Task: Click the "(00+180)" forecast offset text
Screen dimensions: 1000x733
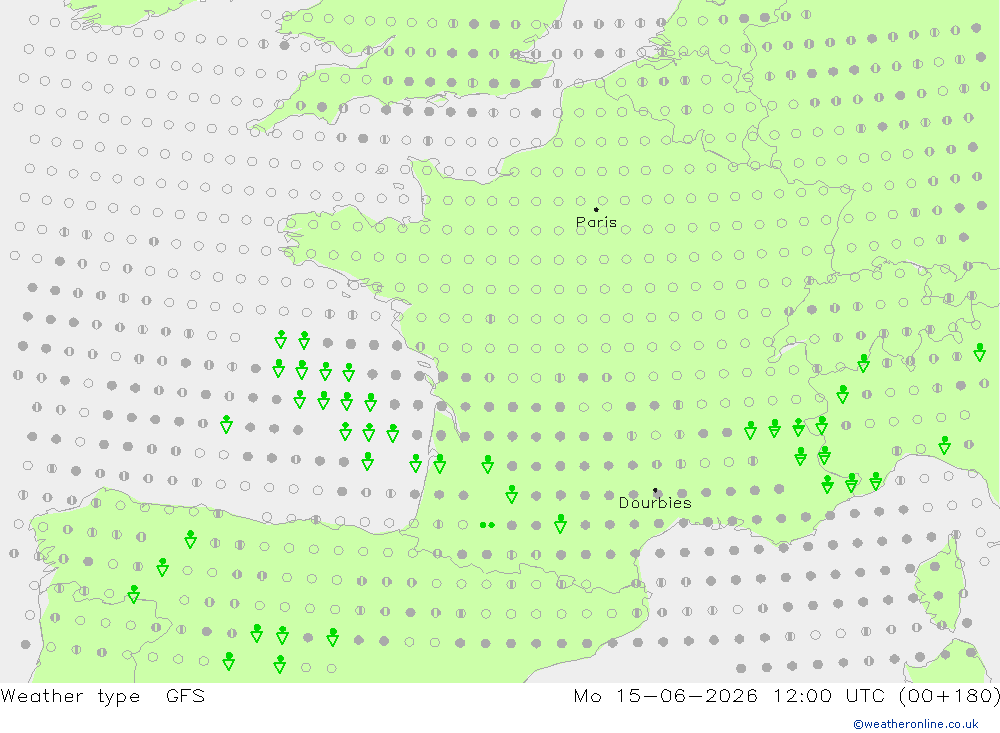Action: pyautogui.click(x=949, y=695)
